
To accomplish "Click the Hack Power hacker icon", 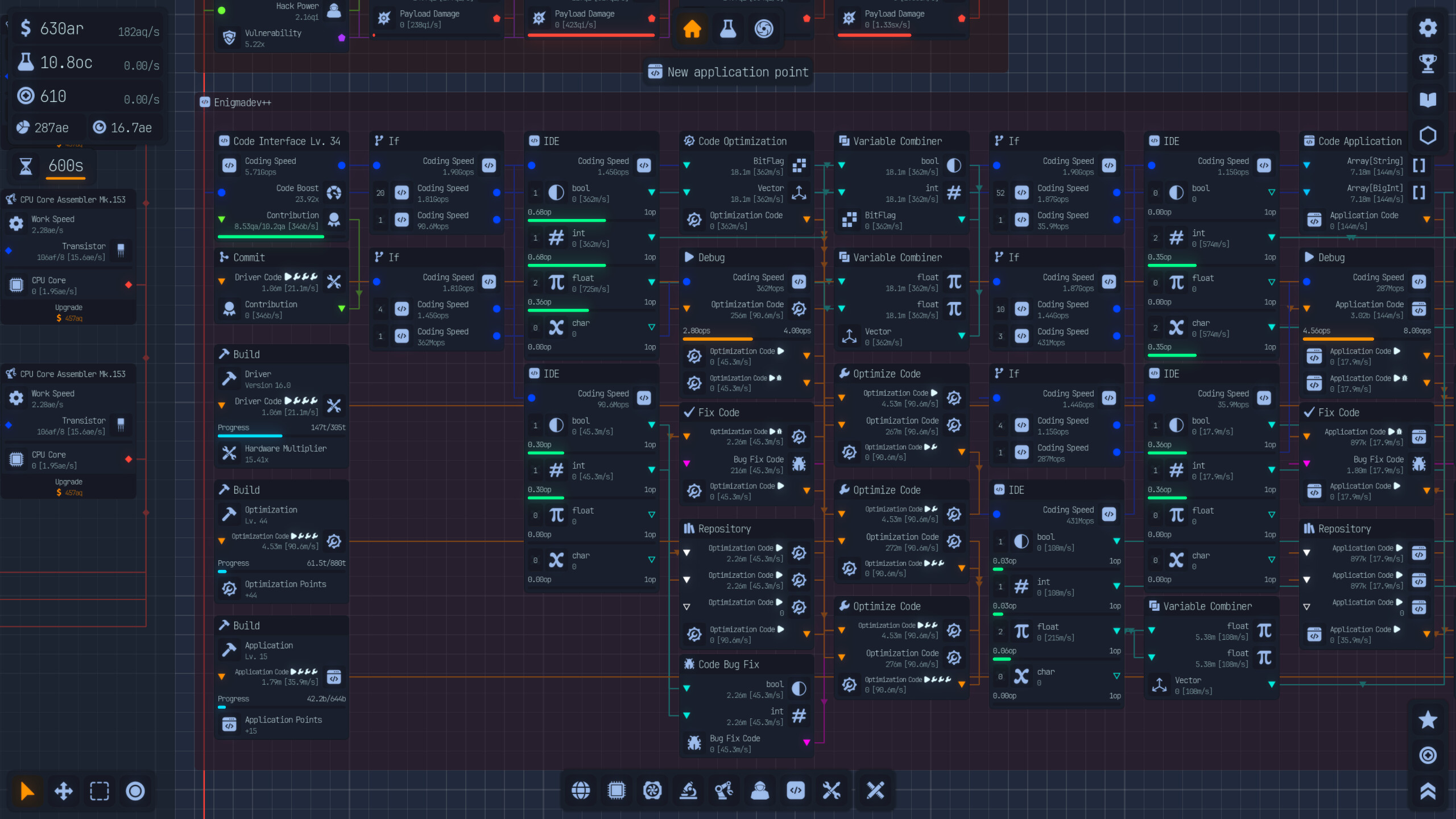I will tap(334, 10).
